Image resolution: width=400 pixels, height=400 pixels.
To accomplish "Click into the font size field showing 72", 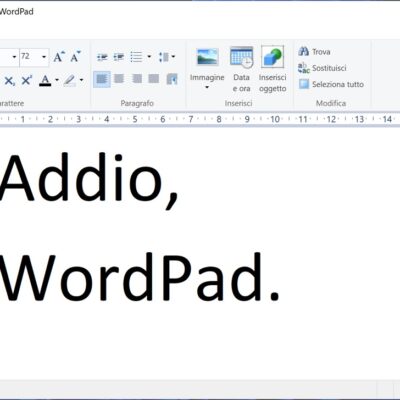I will (30, 57).
